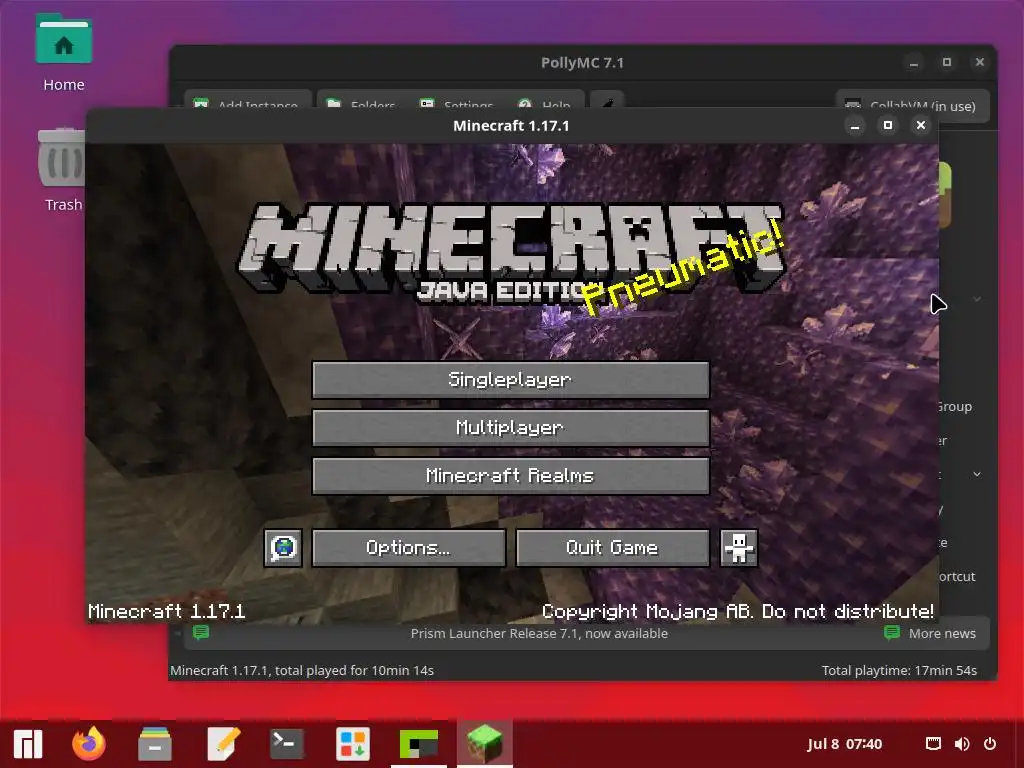
Task: Open Minecraft Realms
Action: 511,475
